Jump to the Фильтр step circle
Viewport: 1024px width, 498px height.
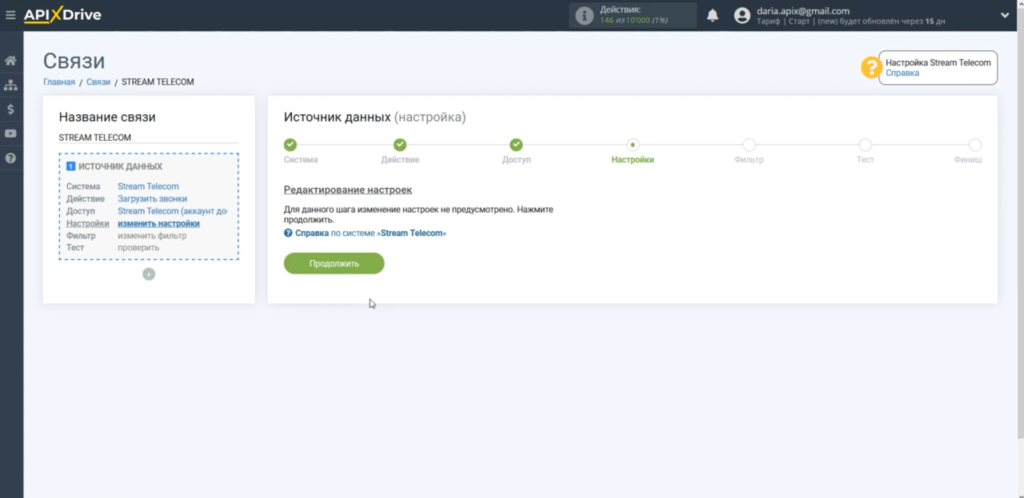click(x=749, y=146)
